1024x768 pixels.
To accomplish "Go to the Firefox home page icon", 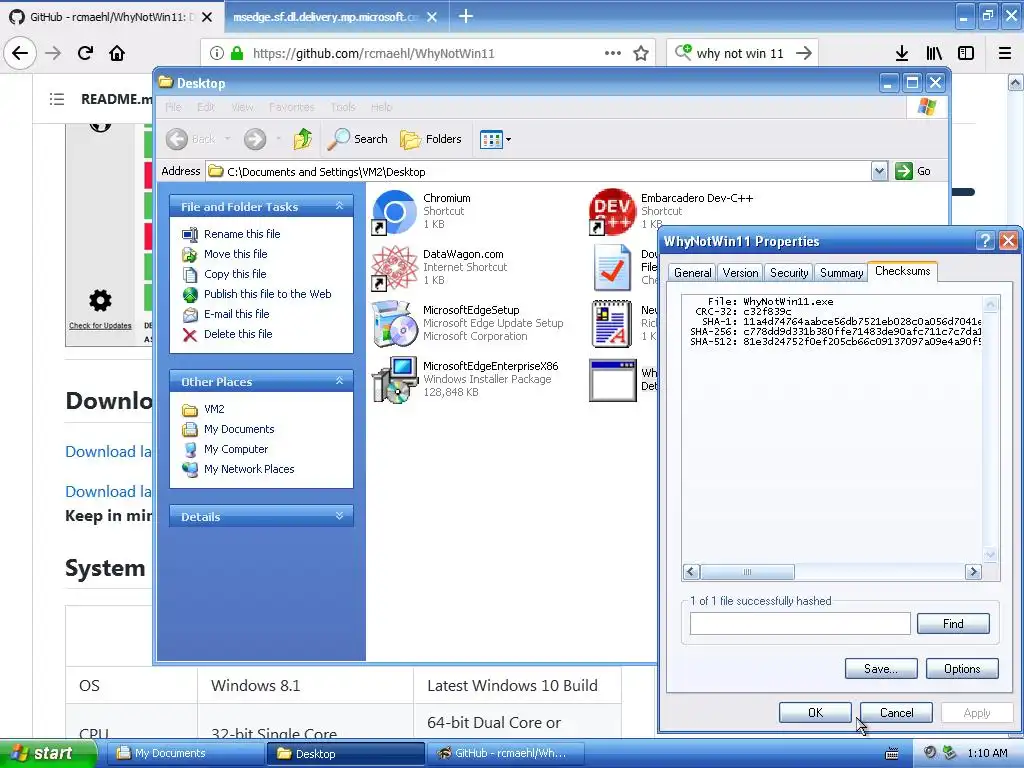I will coord(117,53).
